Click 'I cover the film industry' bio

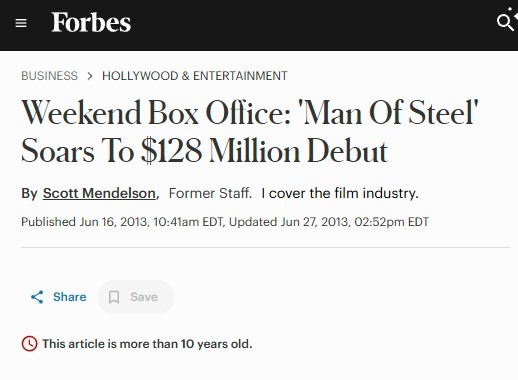tap(340, 193)
